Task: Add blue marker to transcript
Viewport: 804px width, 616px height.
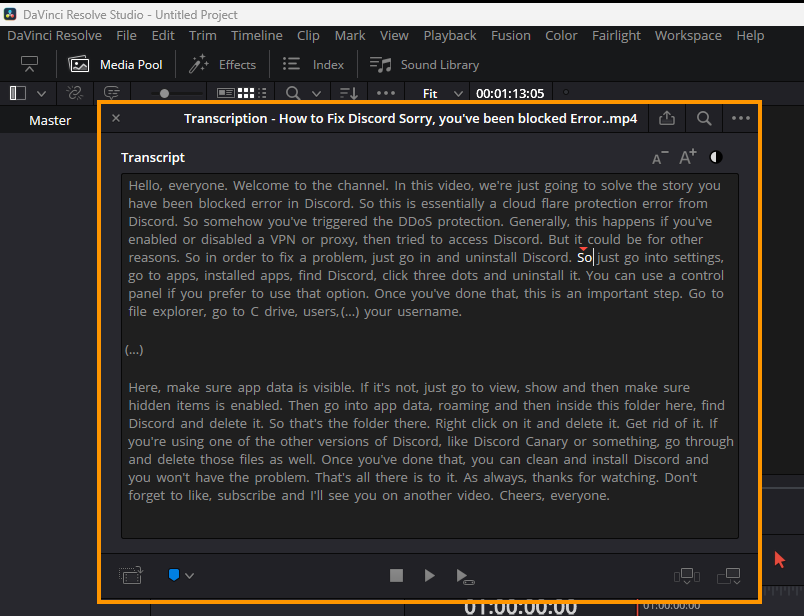Action: coord(174,575)
